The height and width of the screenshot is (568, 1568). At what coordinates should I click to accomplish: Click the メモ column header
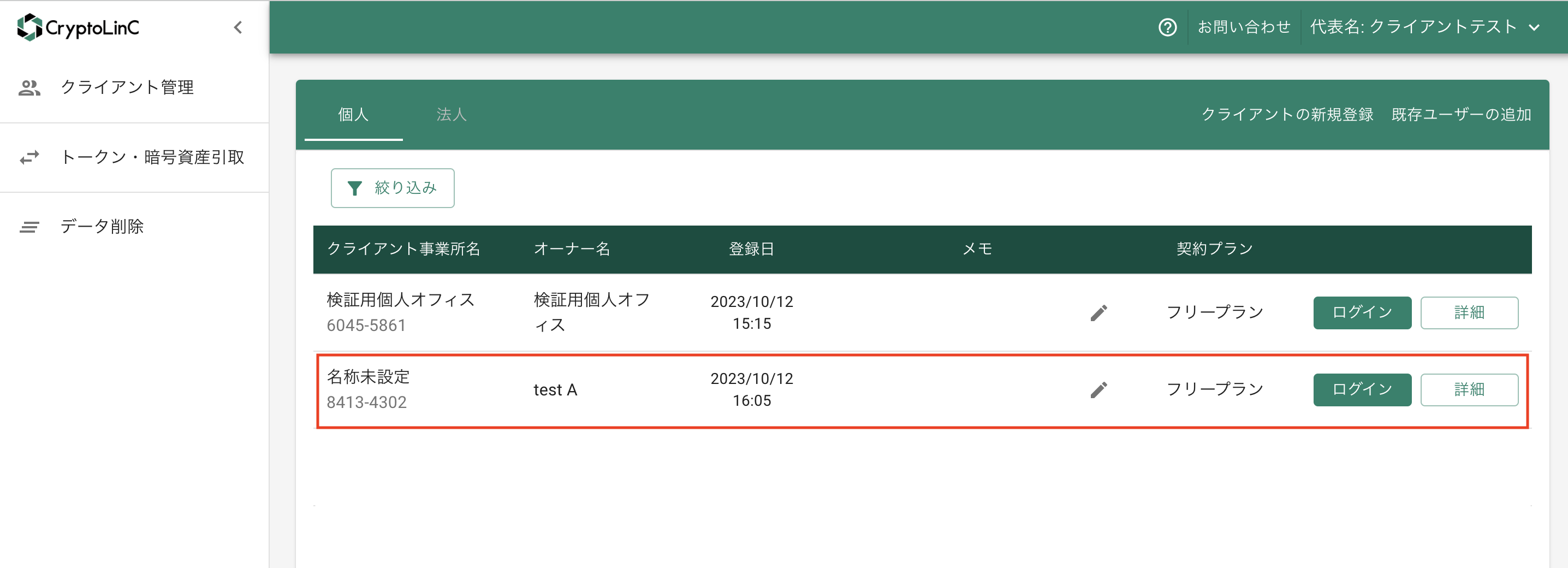(977, 249)
